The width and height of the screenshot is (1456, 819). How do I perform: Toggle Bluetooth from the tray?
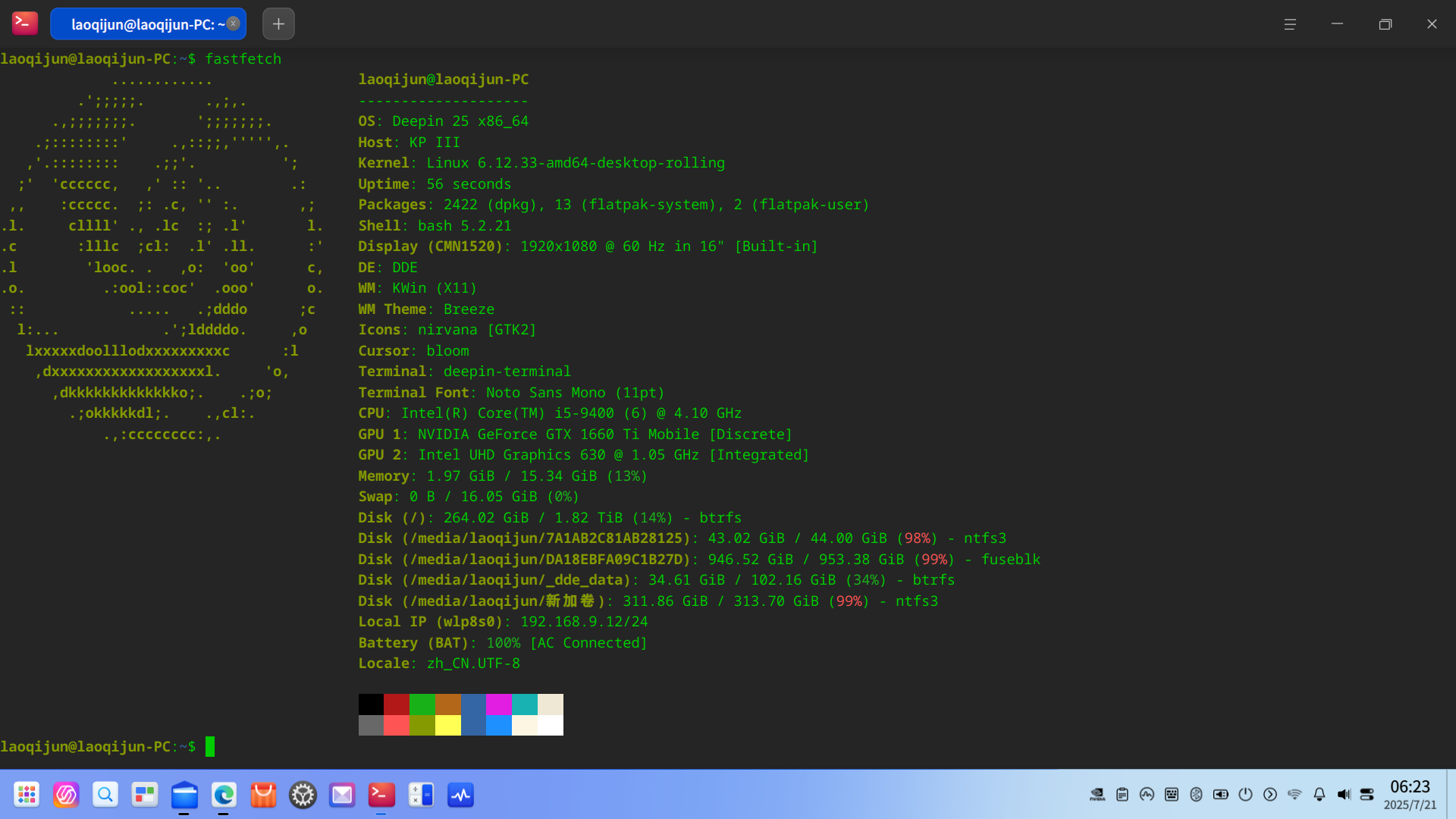click(1196, 795)
